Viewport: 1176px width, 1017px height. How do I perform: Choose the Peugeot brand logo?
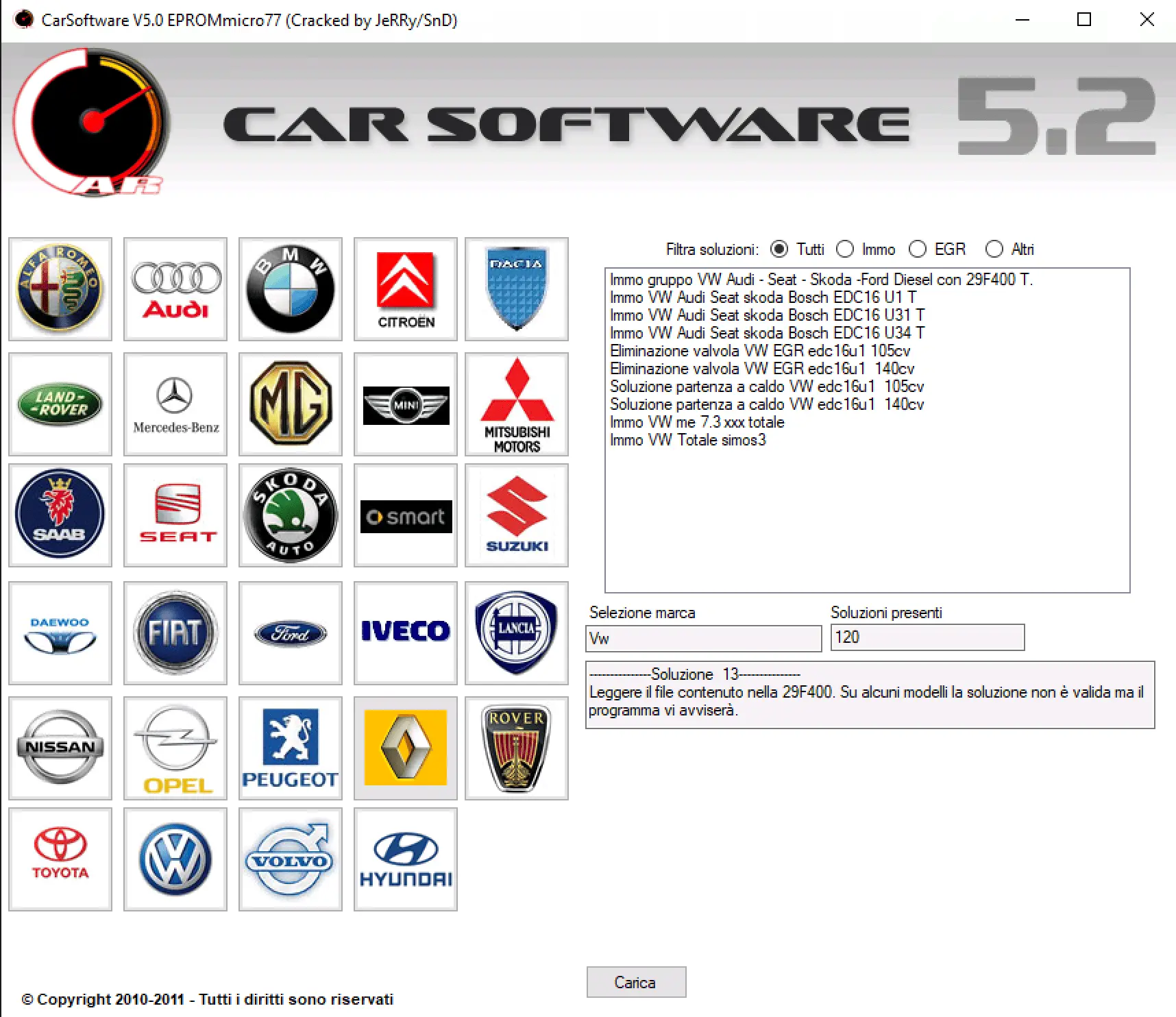click(x=291, y=748)
